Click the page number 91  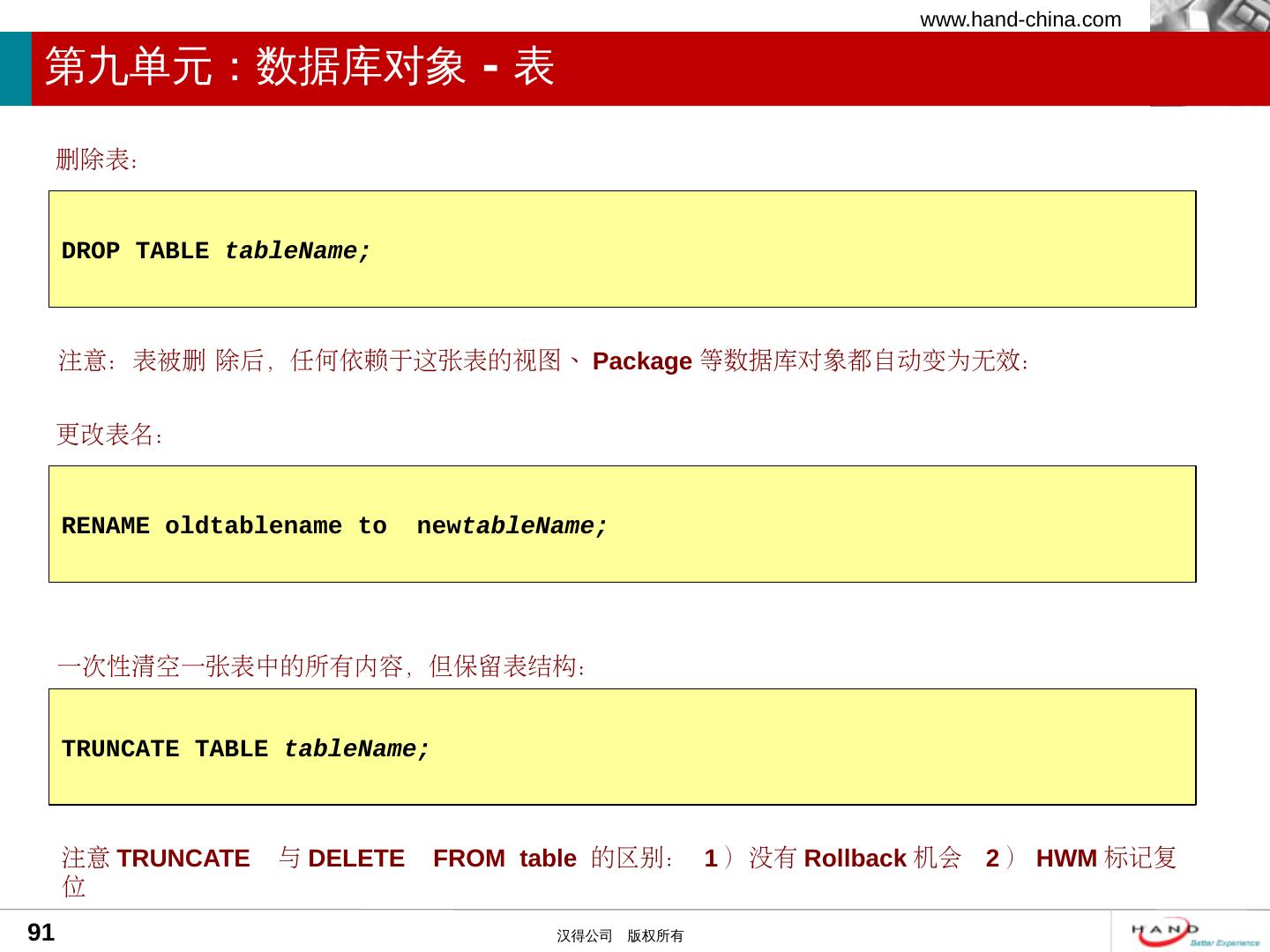pyautogui.click(x=41, y=933)
